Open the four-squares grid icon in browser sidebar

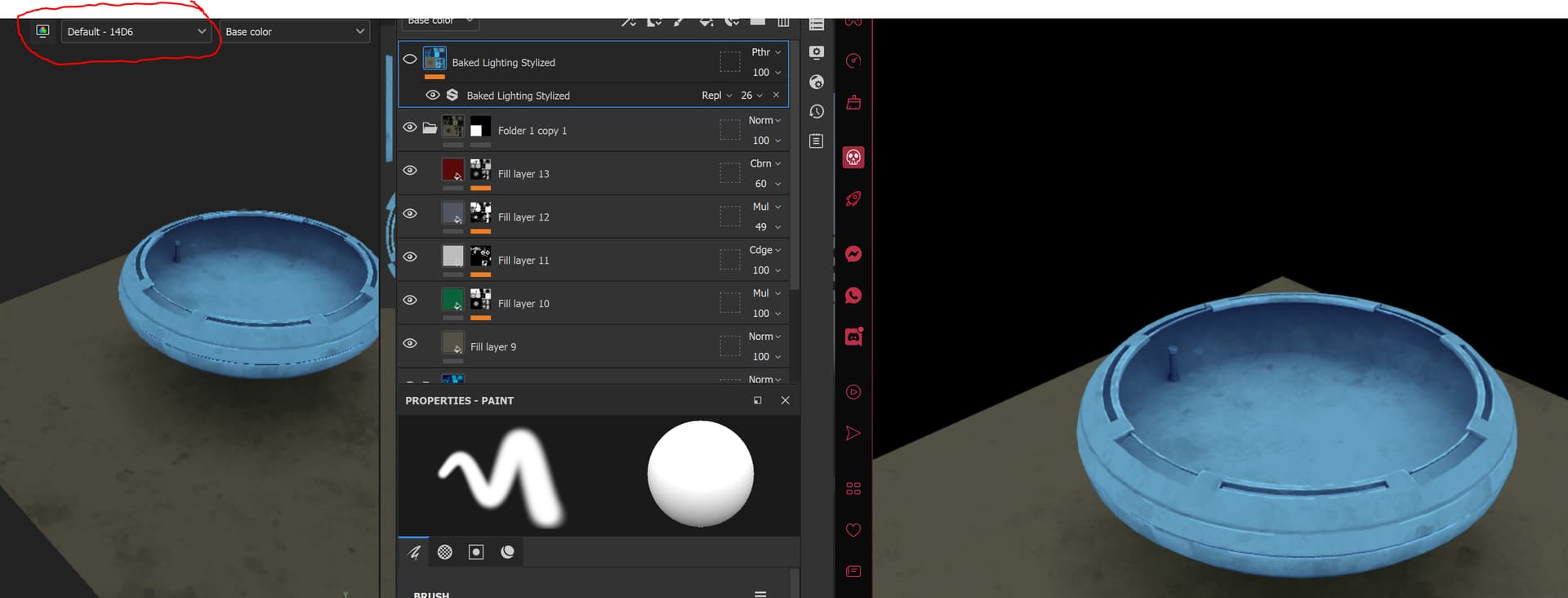pyautogui.click(x=853, y=489)
